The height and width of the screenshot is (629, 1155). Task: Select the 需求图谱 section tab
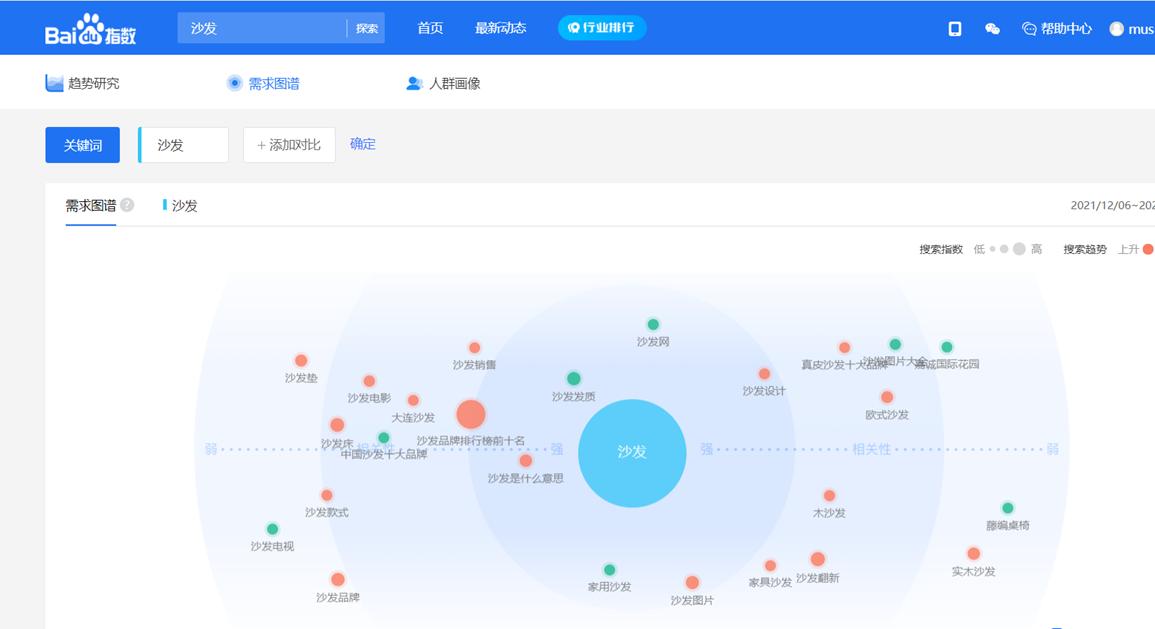point(91,205)
